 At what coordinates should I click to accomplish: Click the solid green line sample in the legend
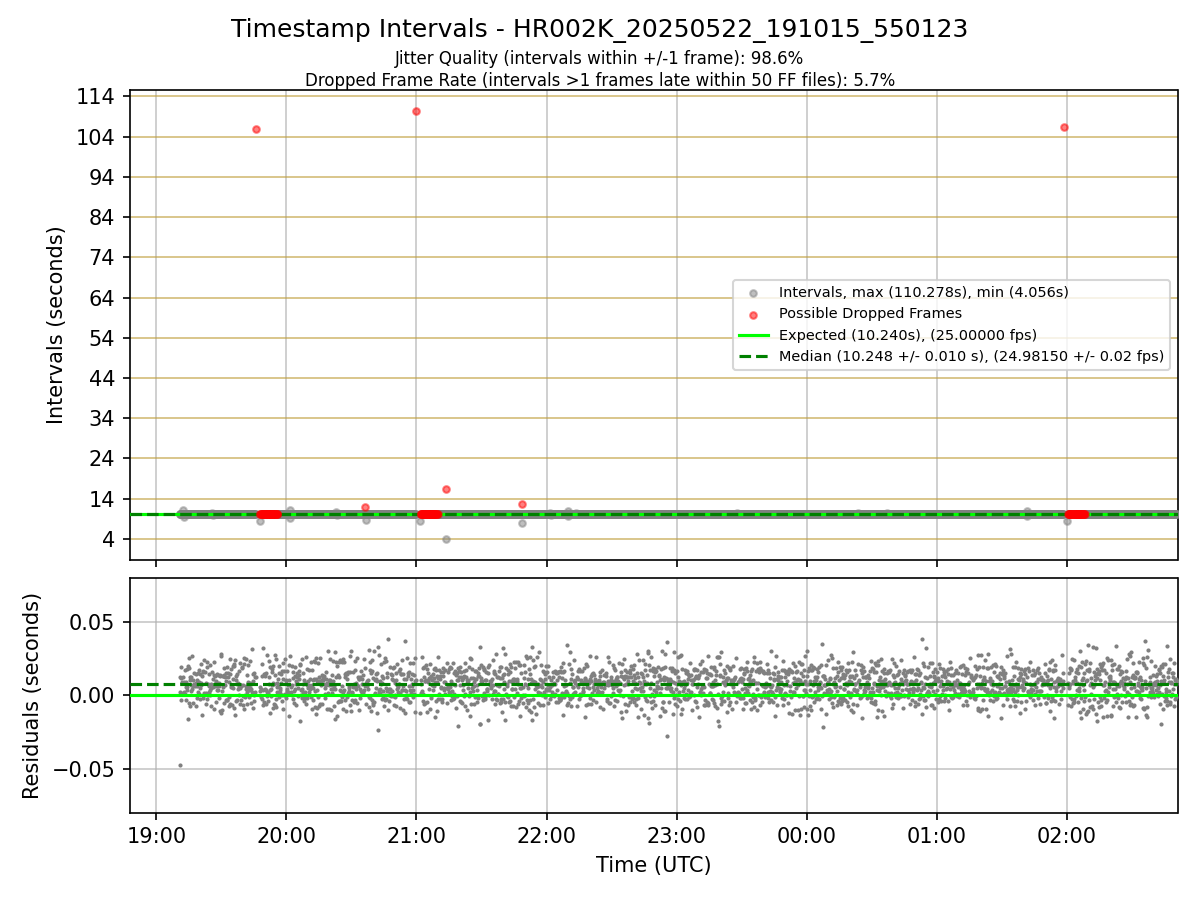click(x=753, y=335)
